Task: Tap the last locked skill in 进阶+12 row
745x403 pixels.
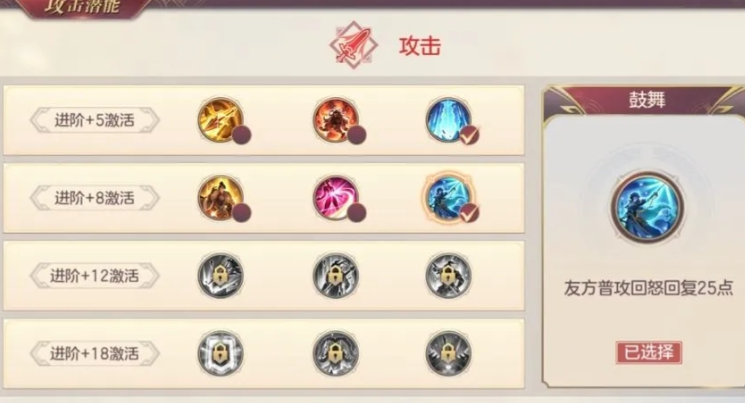Action: point(449,276)
